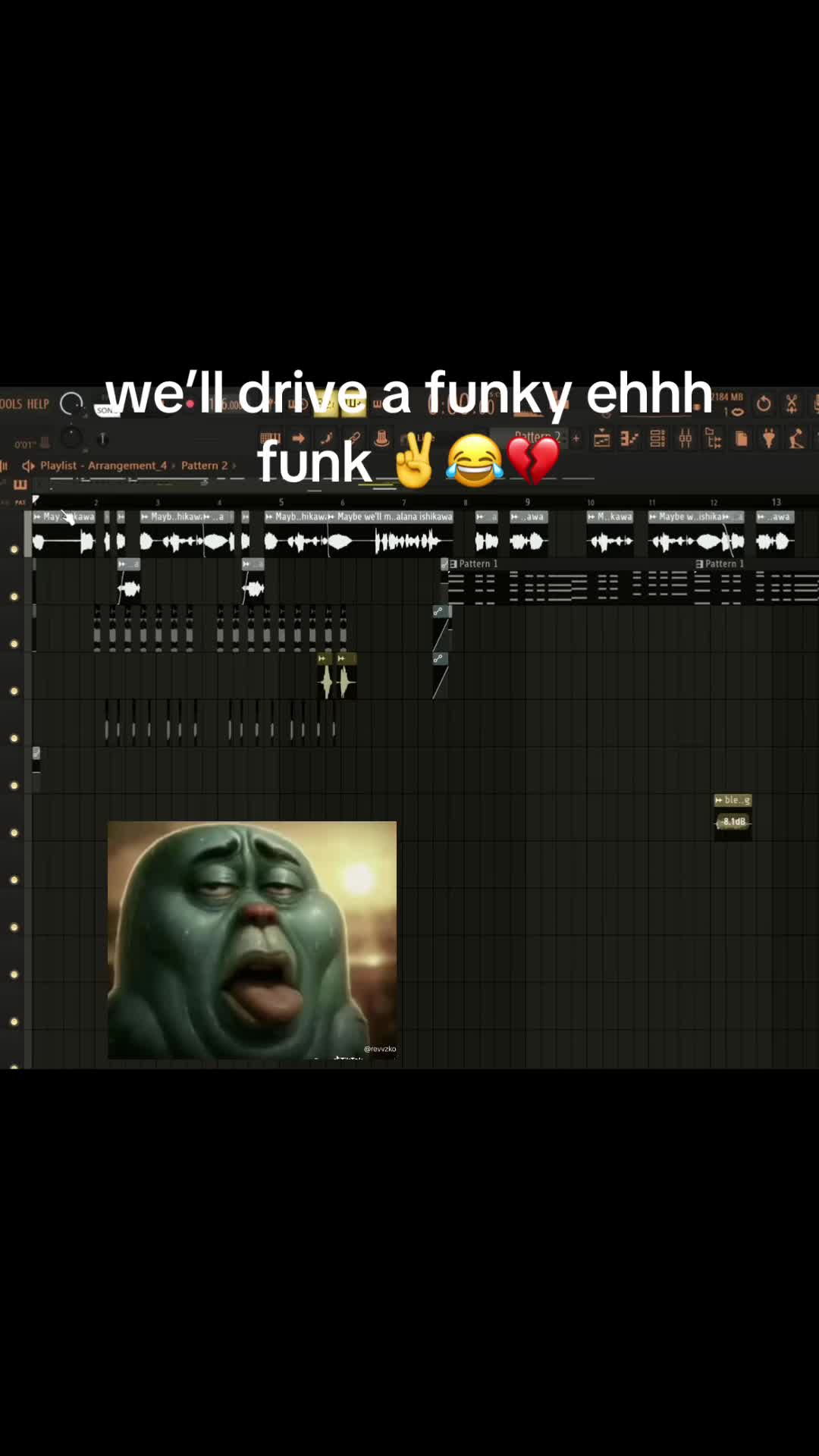Click the scissors-like icon at top right

(792, 403)
